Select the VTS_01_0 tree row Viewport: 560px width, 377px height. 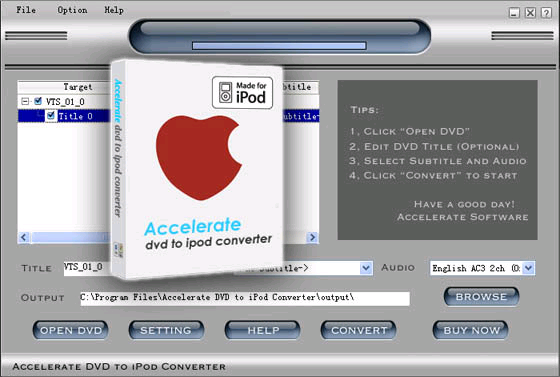click(x=65, y=102)
